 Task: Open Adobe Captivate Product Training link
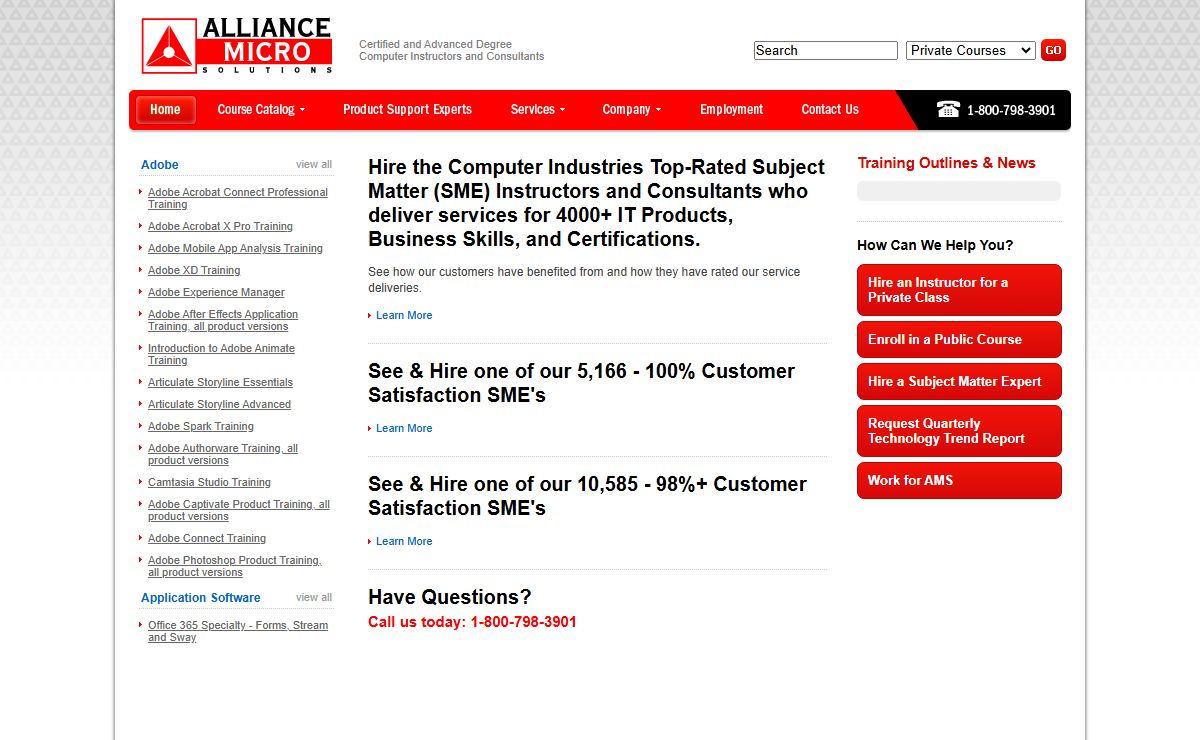(239, 510)
